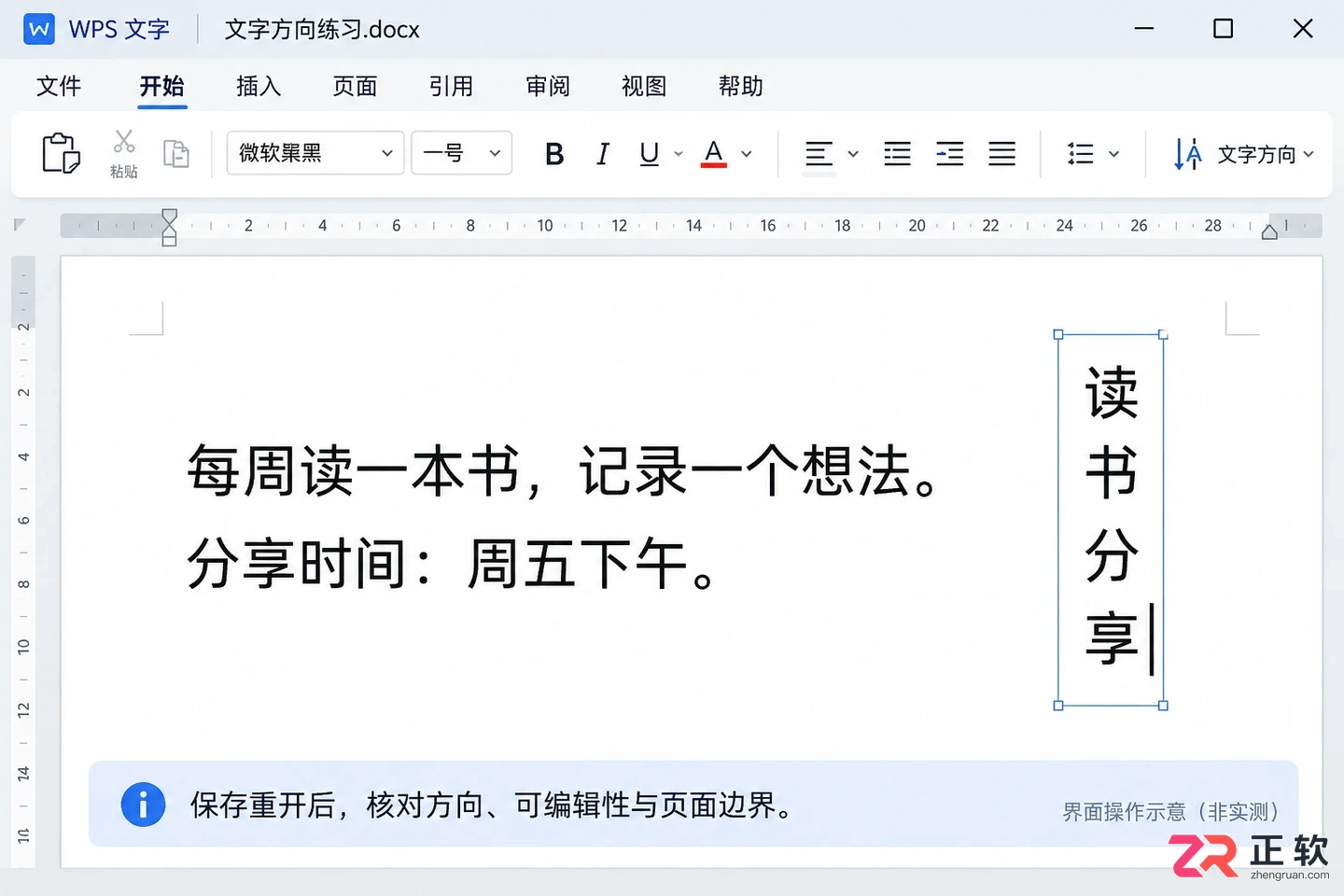Click the right indent marker on ruler
Screen dimensions: 1344x896
coord(1269,231)
